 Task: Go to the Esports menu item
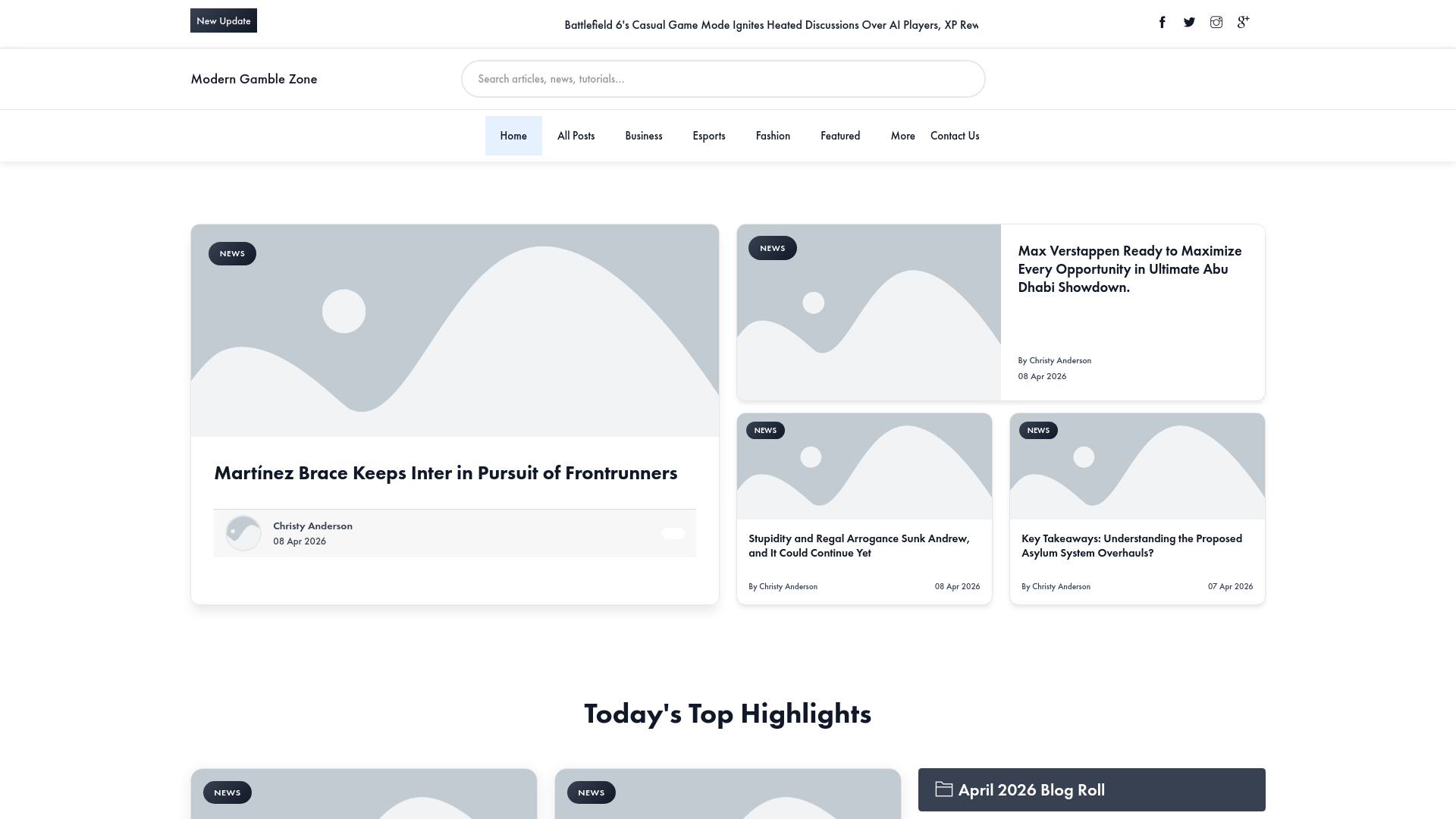tap(708, 136)
